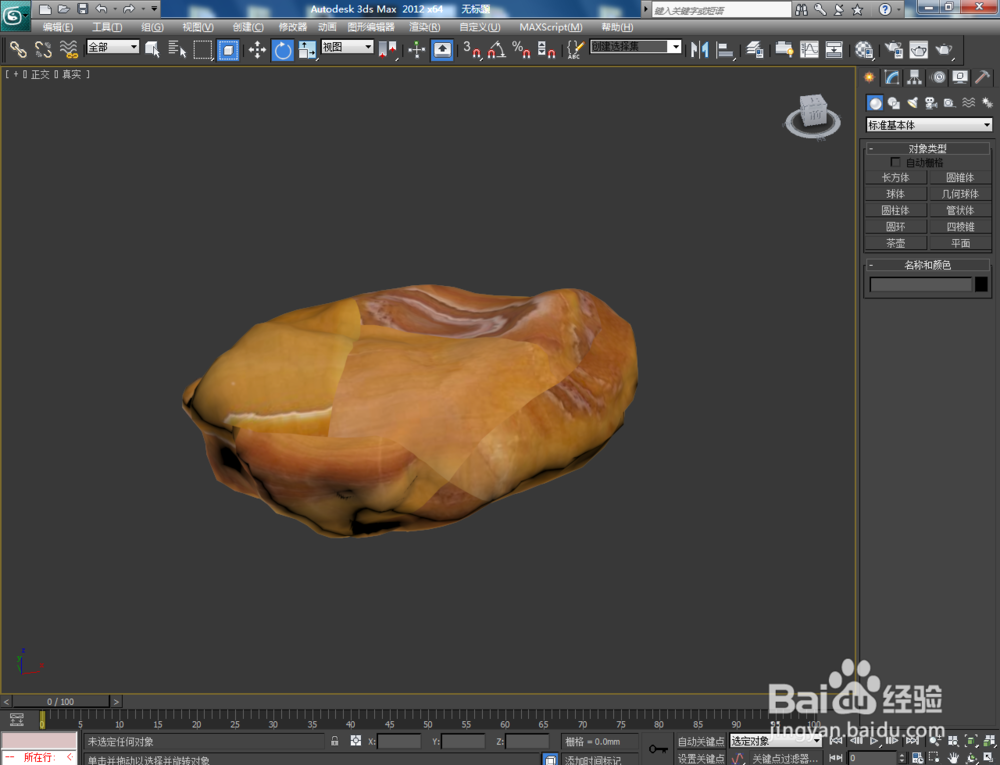Choose the Use Pivot Point Center button
The height and width of the screenshot is (765, 1000).
[x=388, y=50]
